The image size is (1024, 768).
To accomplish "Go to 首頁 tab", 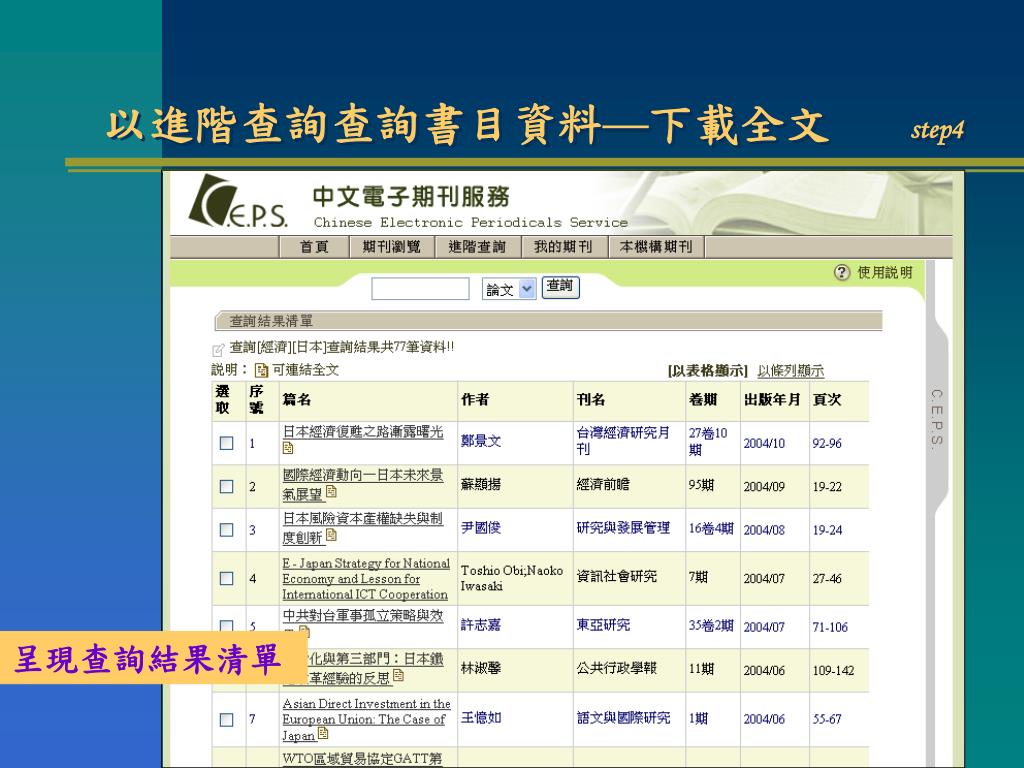I will pos(314,247).
